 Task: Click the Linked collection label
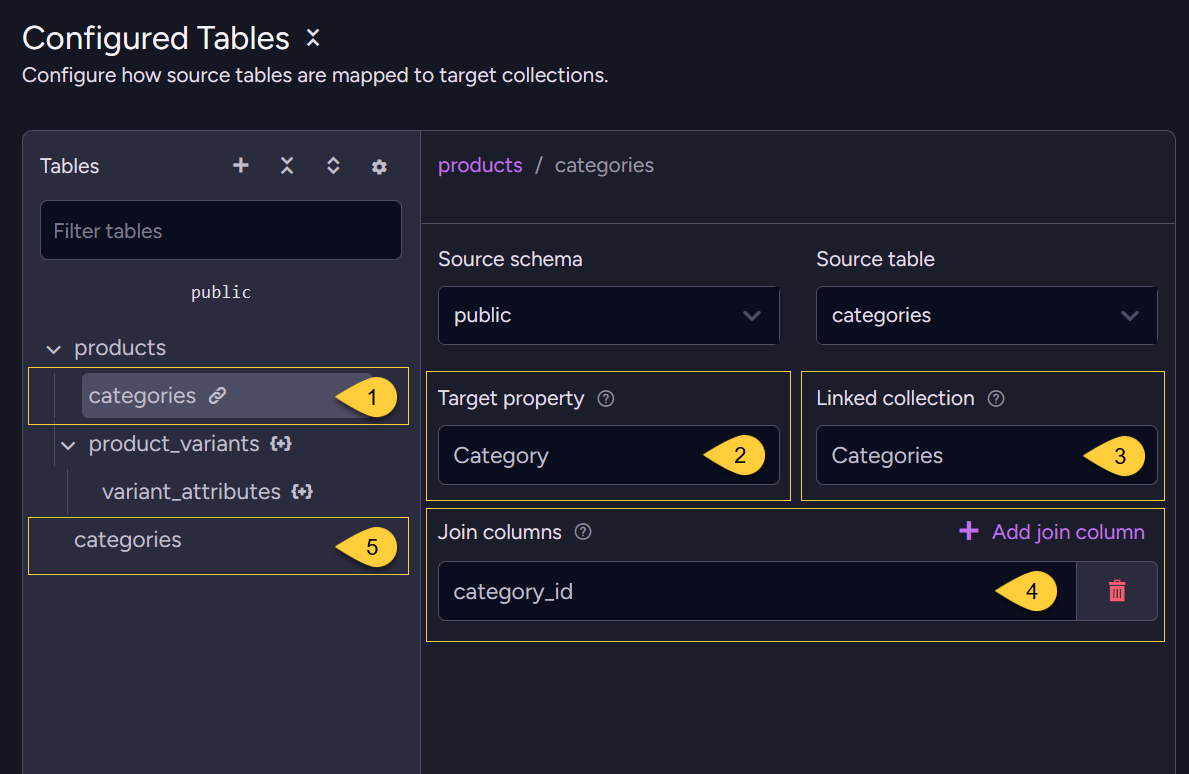(x=896, y=398)
